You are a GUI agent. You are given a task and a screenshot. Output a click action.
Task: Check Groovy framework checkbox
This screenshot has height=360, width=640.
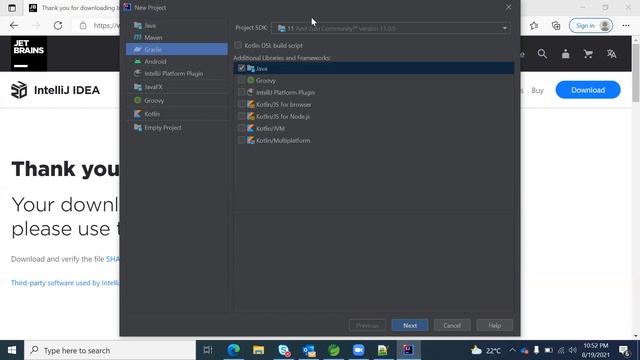pos(242,80)
